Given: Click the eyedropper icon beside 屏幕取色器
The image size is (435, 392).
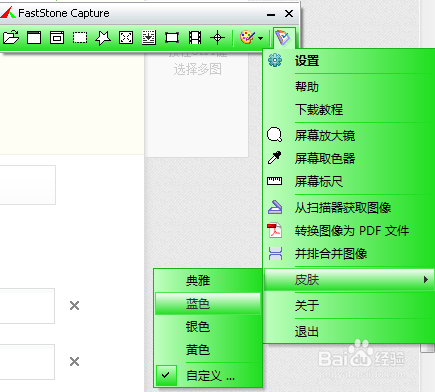Looking at the screenshot, I should (275, 158).
